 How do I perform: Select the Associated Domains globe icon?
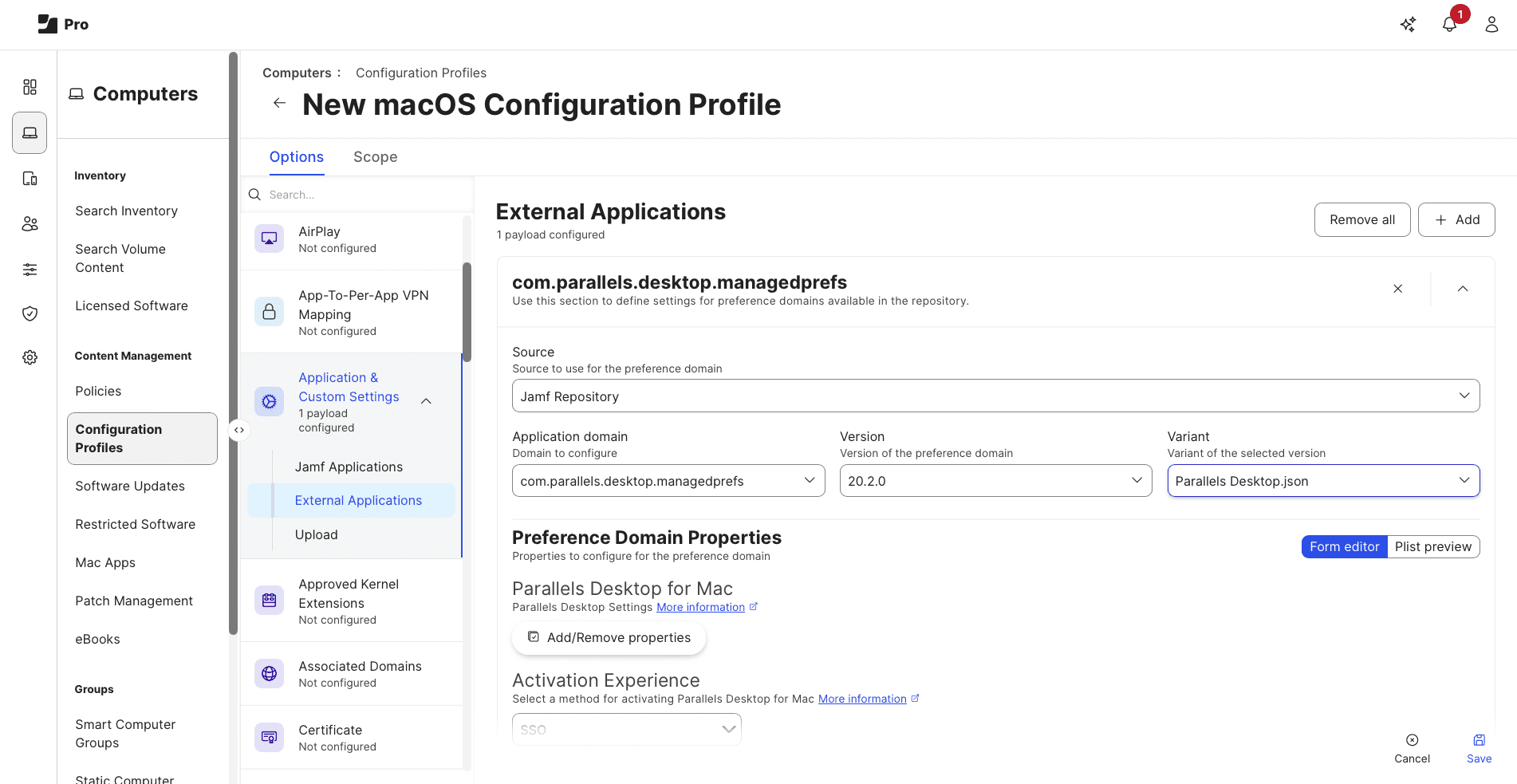pos(269,673)
